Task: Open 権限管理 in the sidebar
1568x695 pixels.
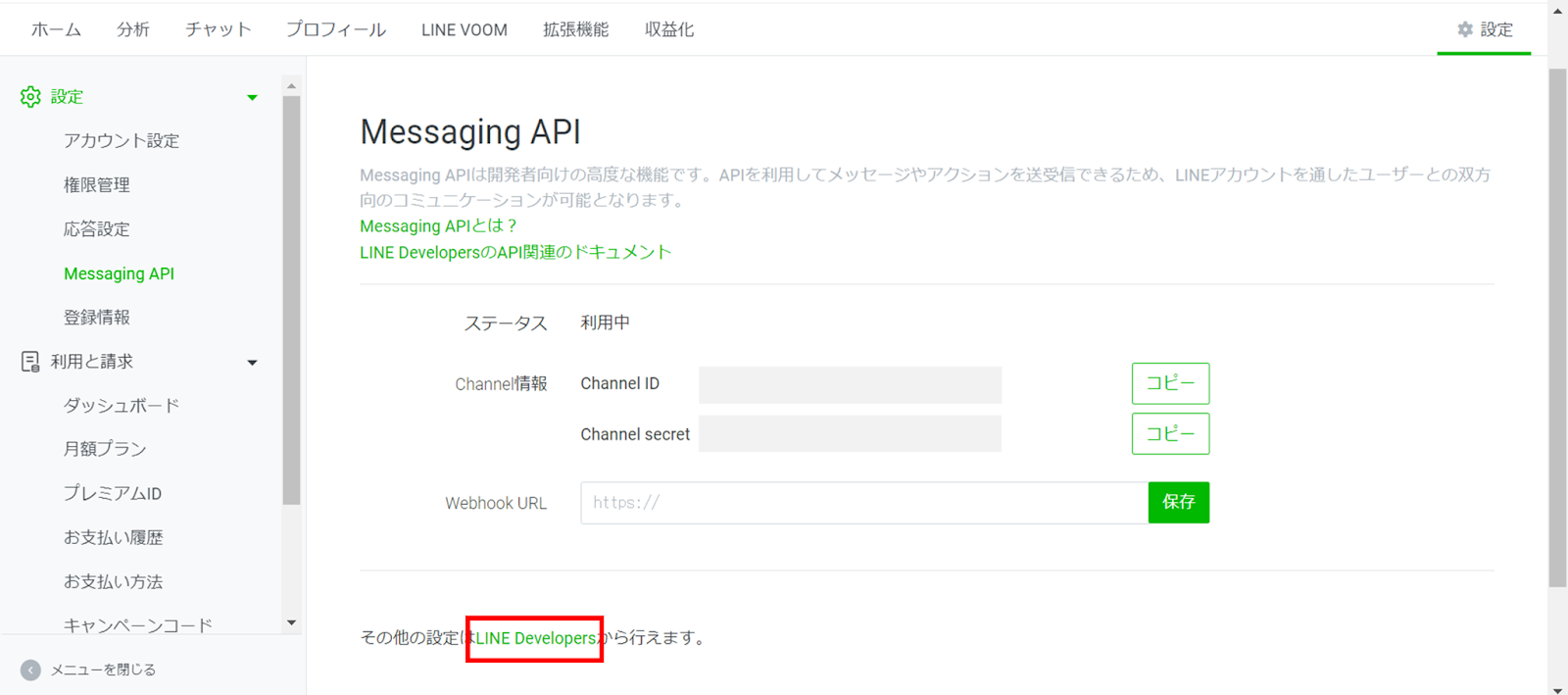Action: coord(97,184)
